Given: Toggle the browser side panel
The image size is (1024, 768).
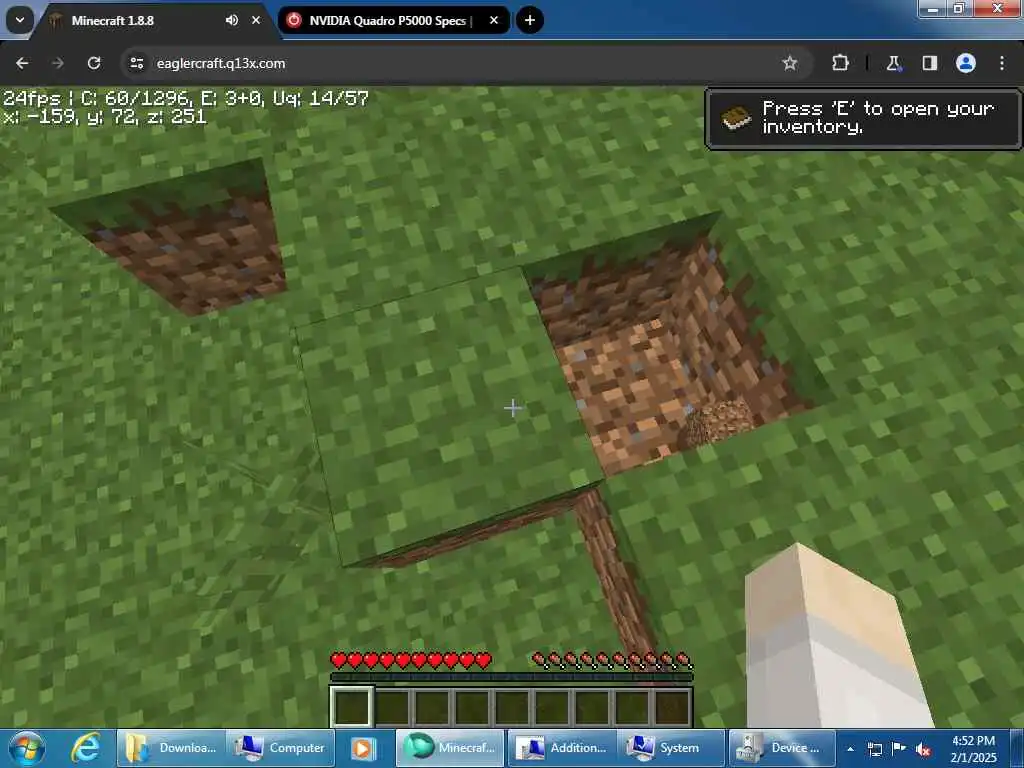Looking at the screenshot, I should tap(929, 63).
